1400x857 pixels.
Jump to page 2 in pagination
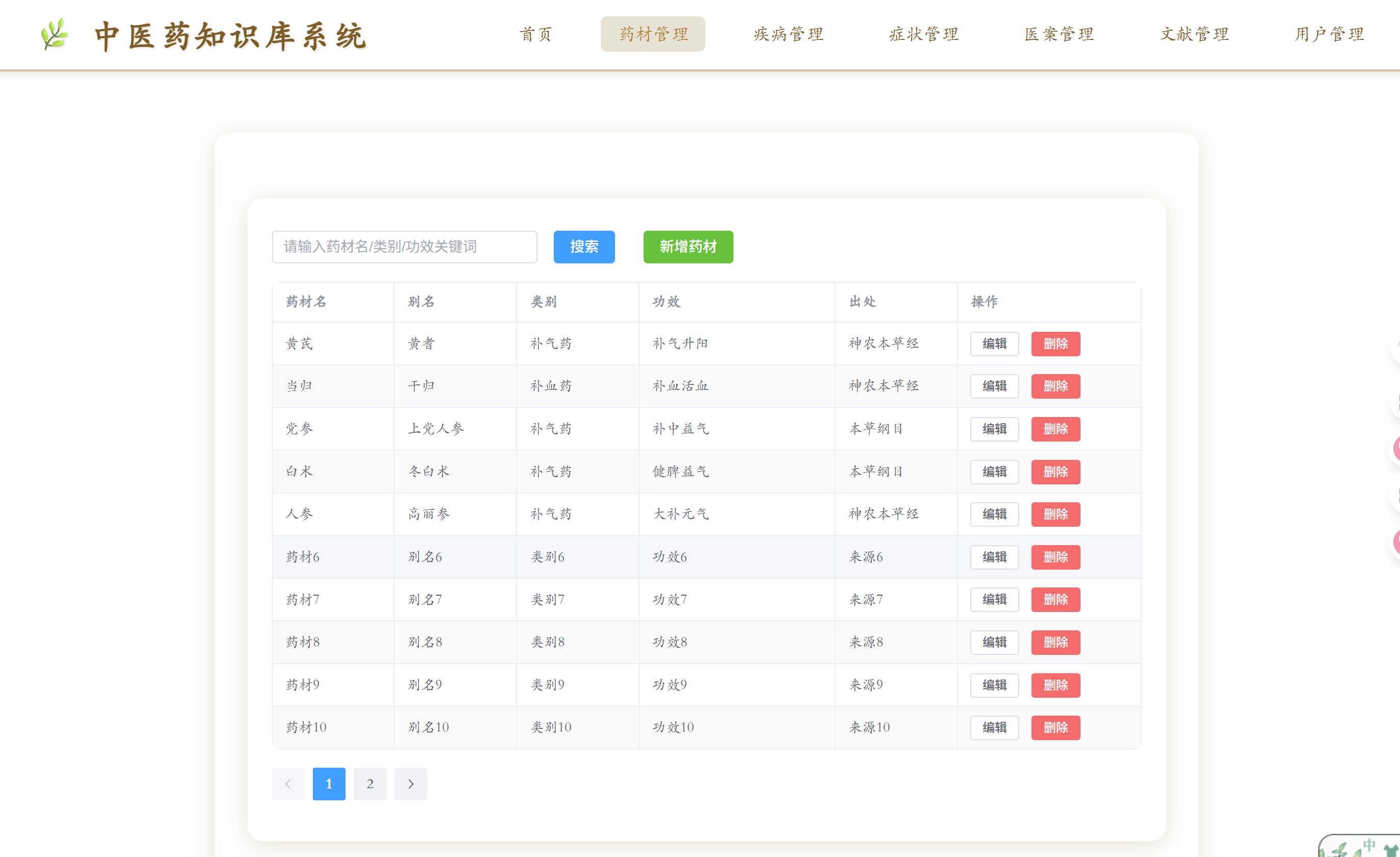point(370,783)
